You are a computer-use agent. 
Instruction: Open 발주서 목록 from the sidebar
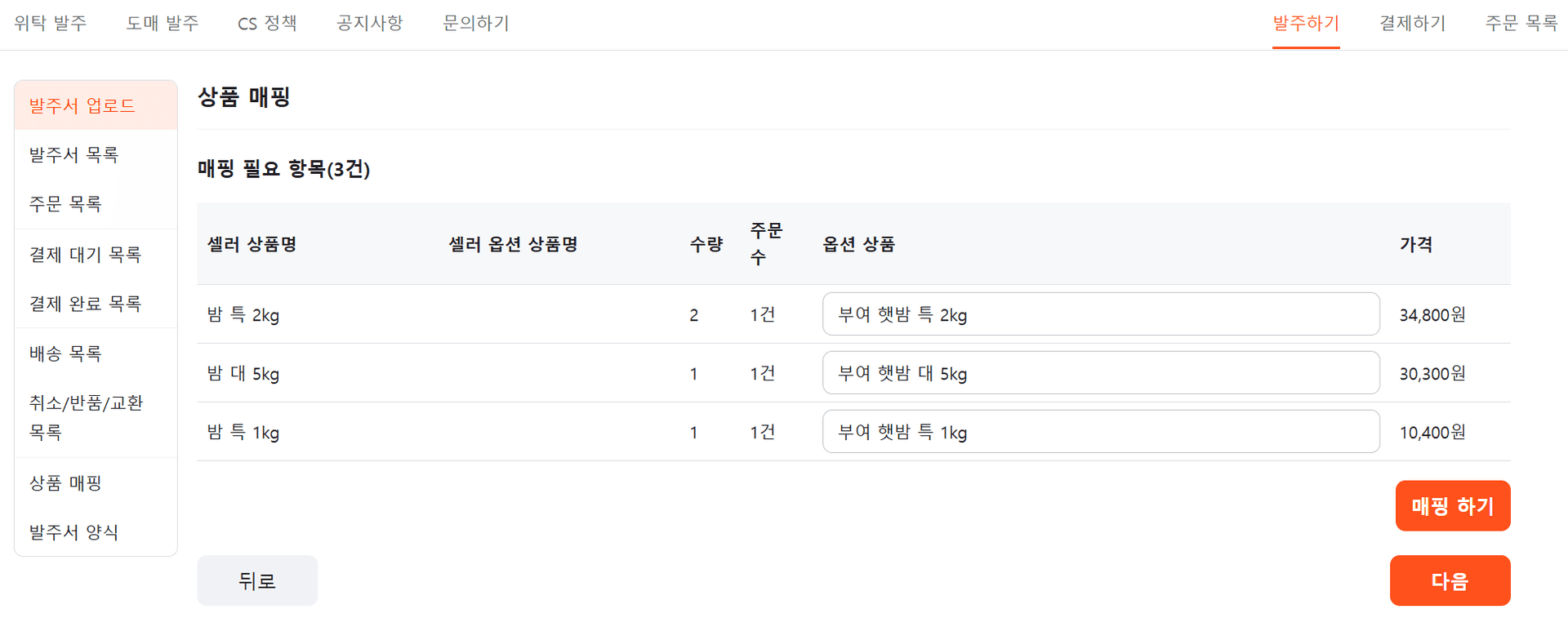(x=73, y=154)
